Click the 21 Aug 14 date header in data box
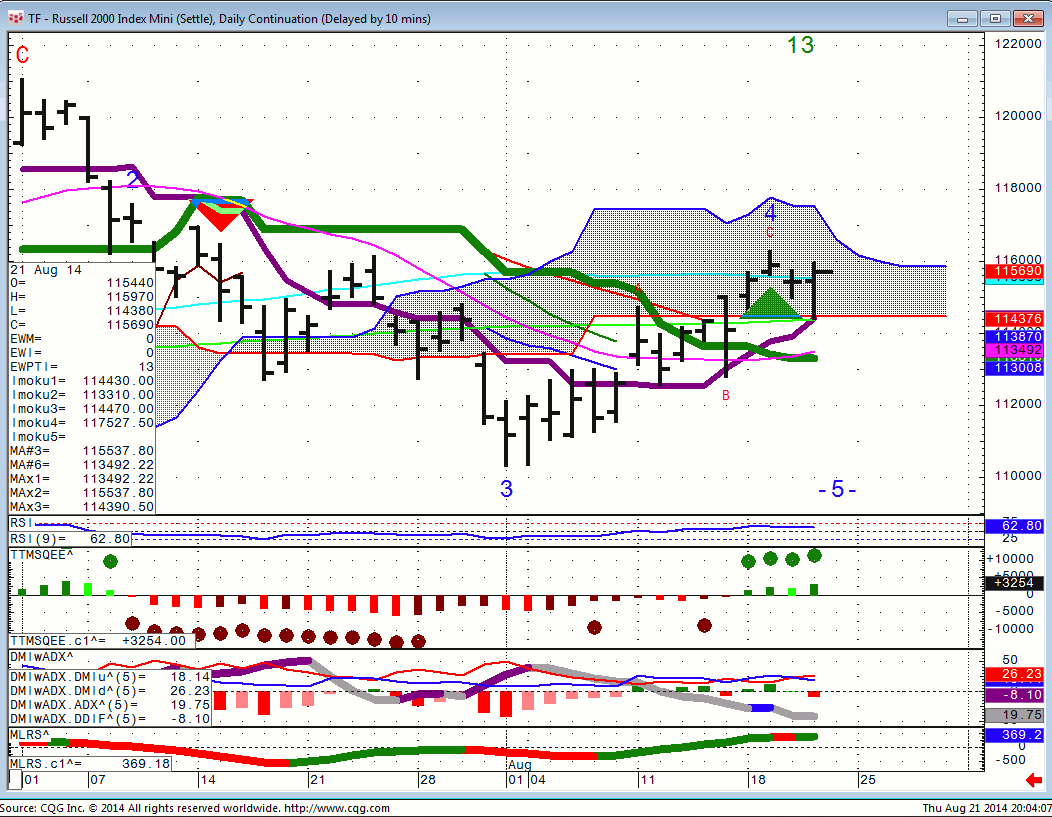The width and height of the screenshot is (1052, 817). 46,270
